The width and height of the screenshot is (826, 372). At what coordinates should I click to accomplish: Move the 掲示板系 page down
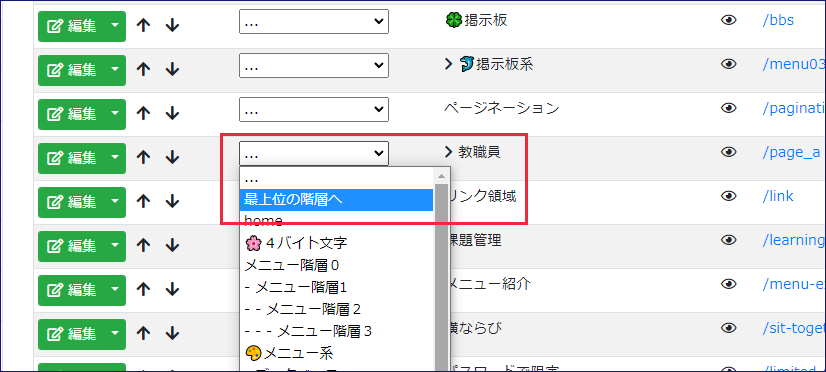point(172,70)
